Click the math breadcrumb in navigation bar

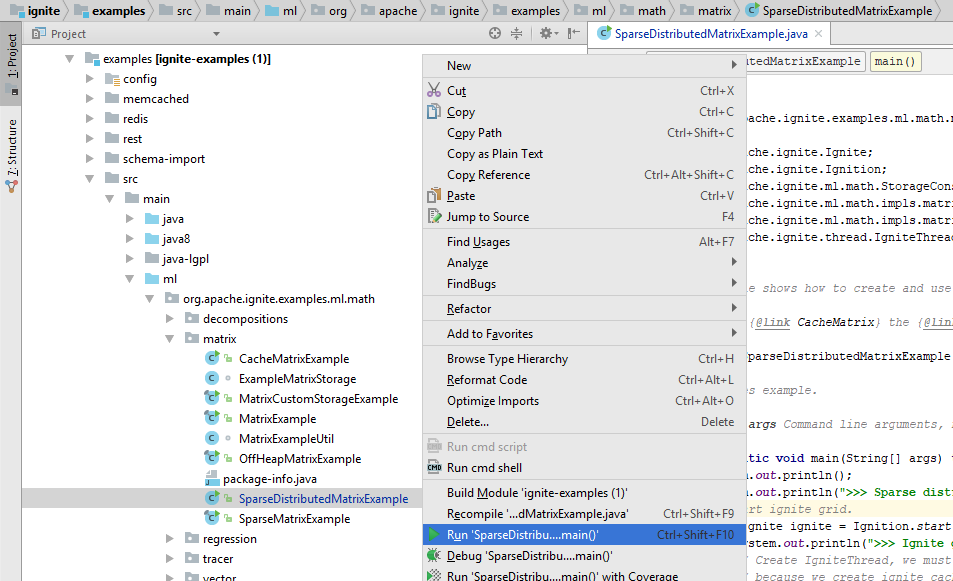coord(644,10)
